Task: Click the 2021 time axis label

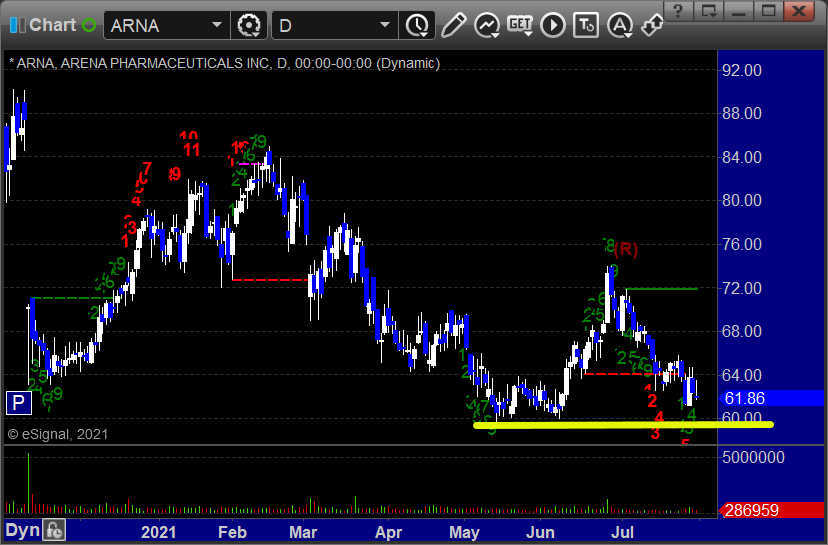Action: click(x=158, y=532)
